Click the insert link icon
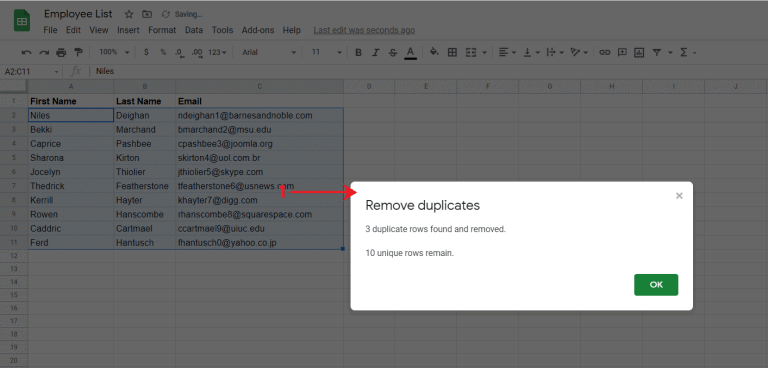This screenshot has width=768, height=368. tap(605, 52)
